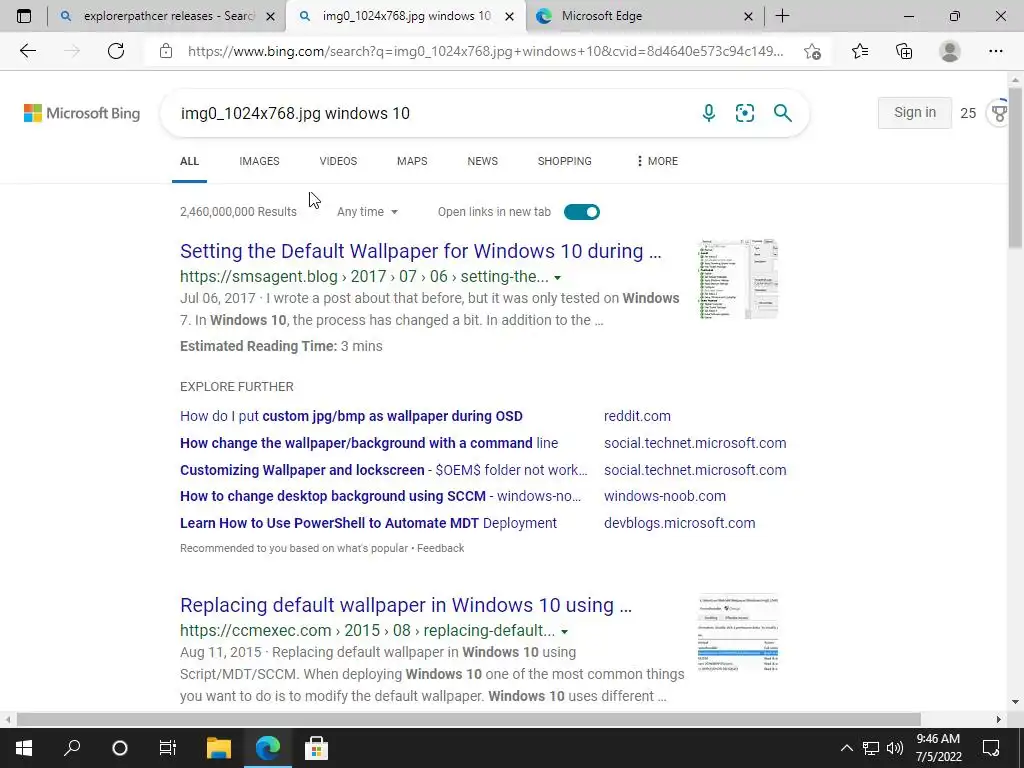1024x768 pixels.
Task: Open the browser profile avatar
Action: pyautogui.click(x=950, y=51)
